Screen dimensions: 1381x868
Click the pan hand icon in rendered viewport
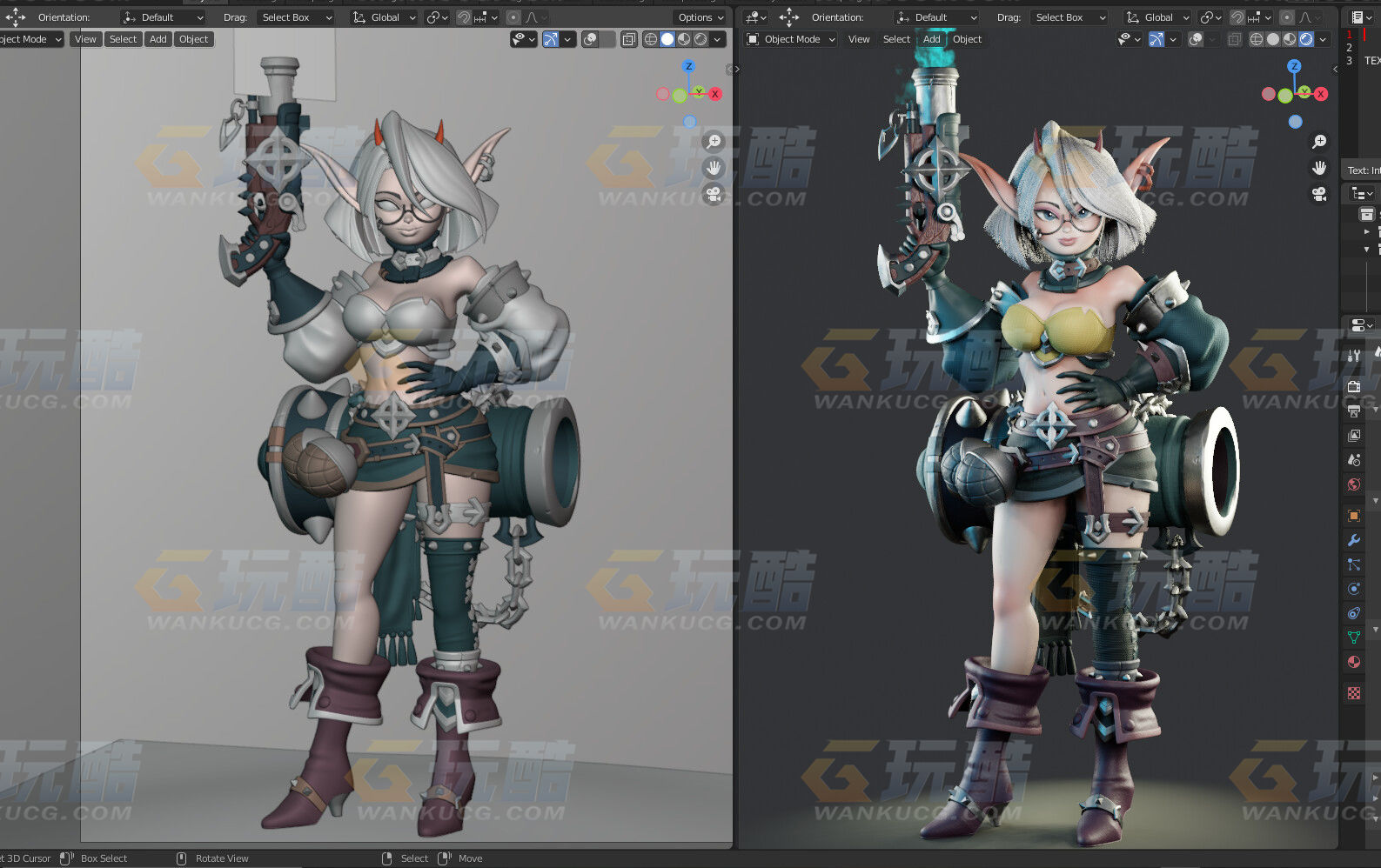click(x=1319, y=167)
